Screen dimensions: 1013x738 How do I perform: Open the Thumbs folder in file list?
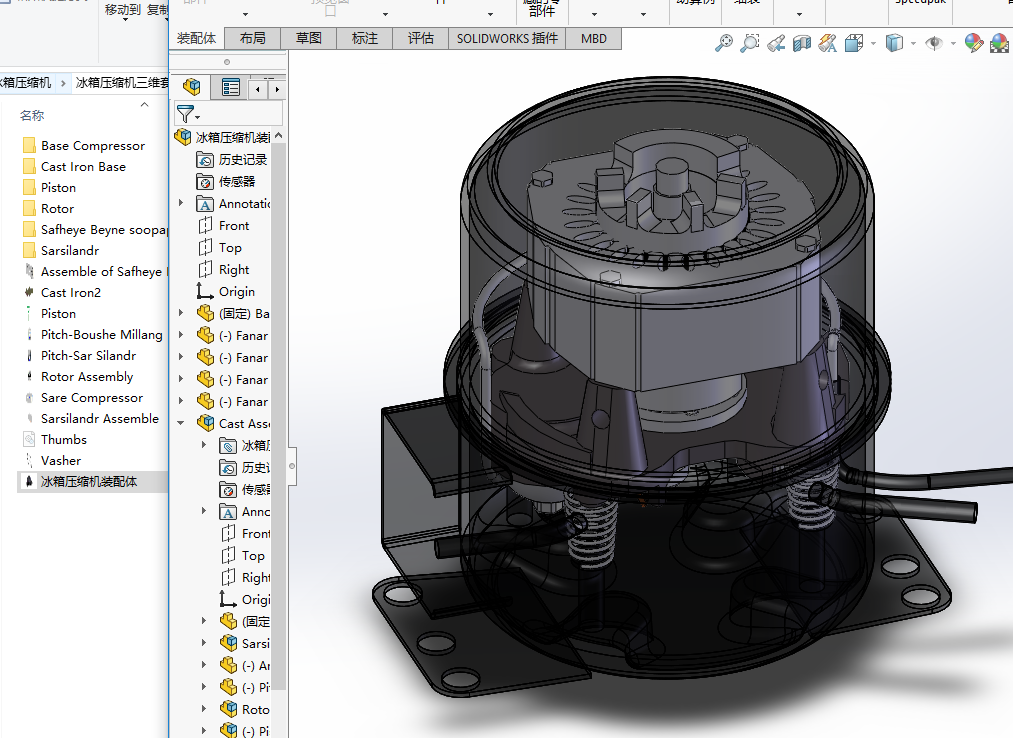63,439
